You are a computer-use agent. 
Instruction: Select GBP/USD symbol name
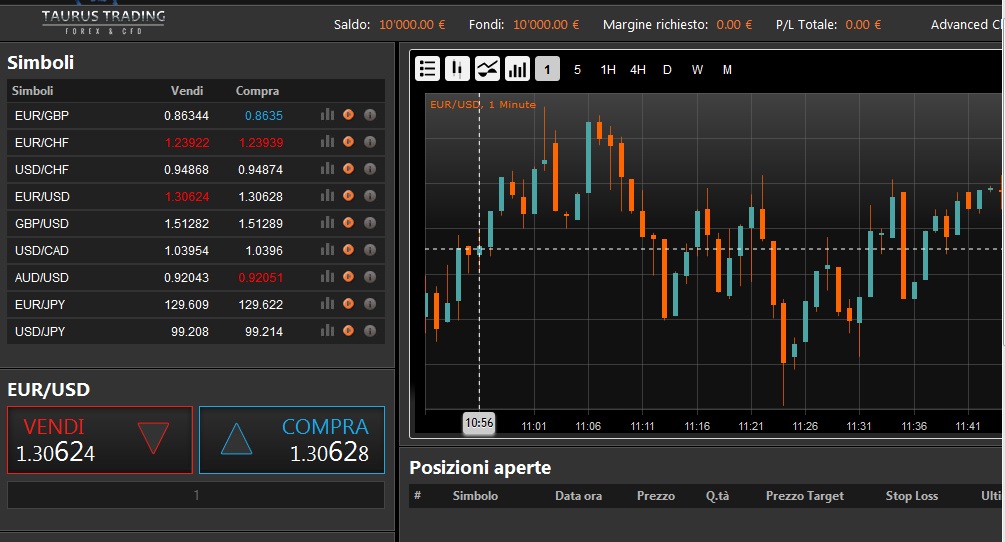(x=42, y=224)
